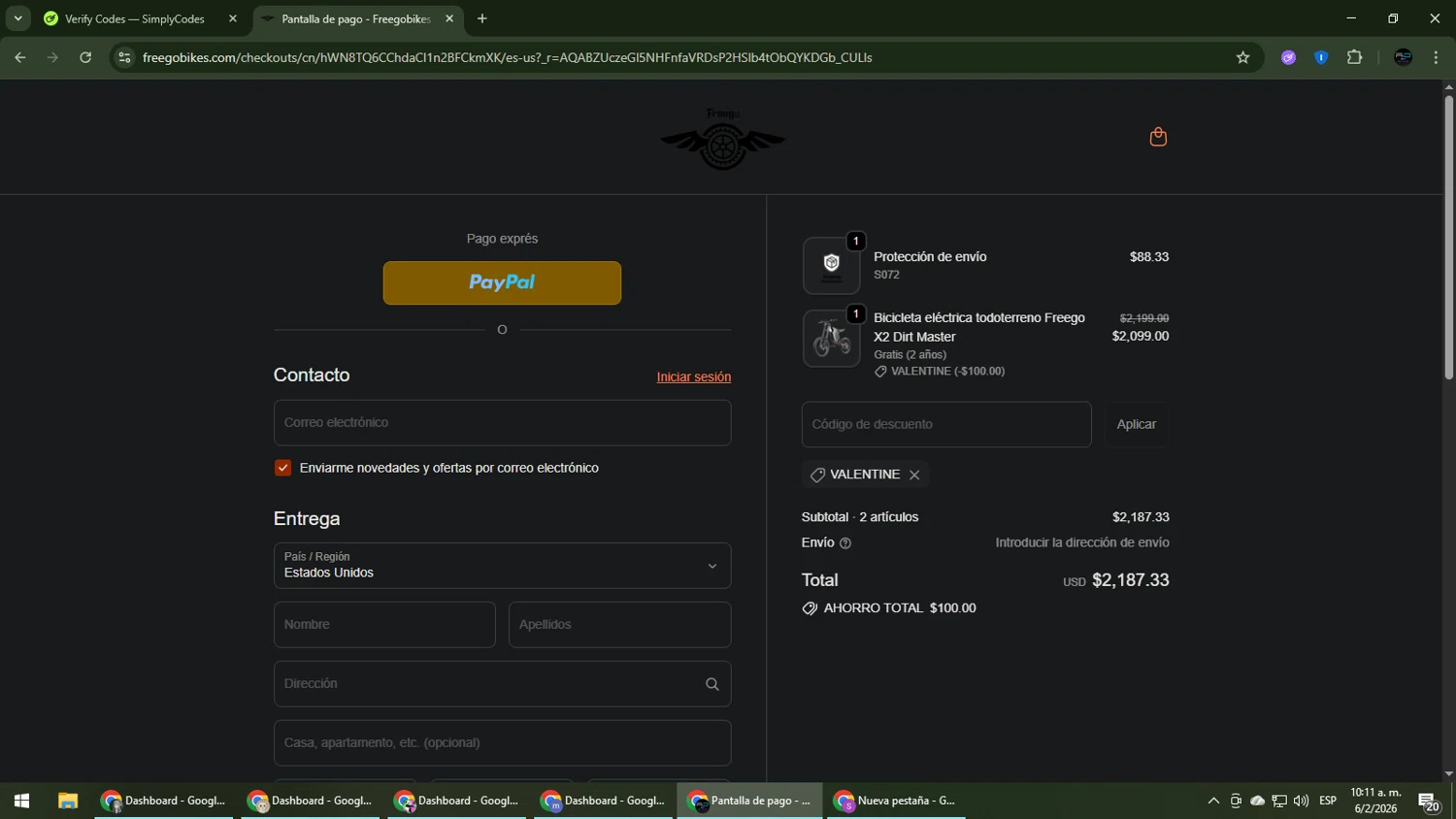The width and height of the screenshot is (1456, 819).
Task: Reload the page using the refresh icon
Action: pos(85,57)
